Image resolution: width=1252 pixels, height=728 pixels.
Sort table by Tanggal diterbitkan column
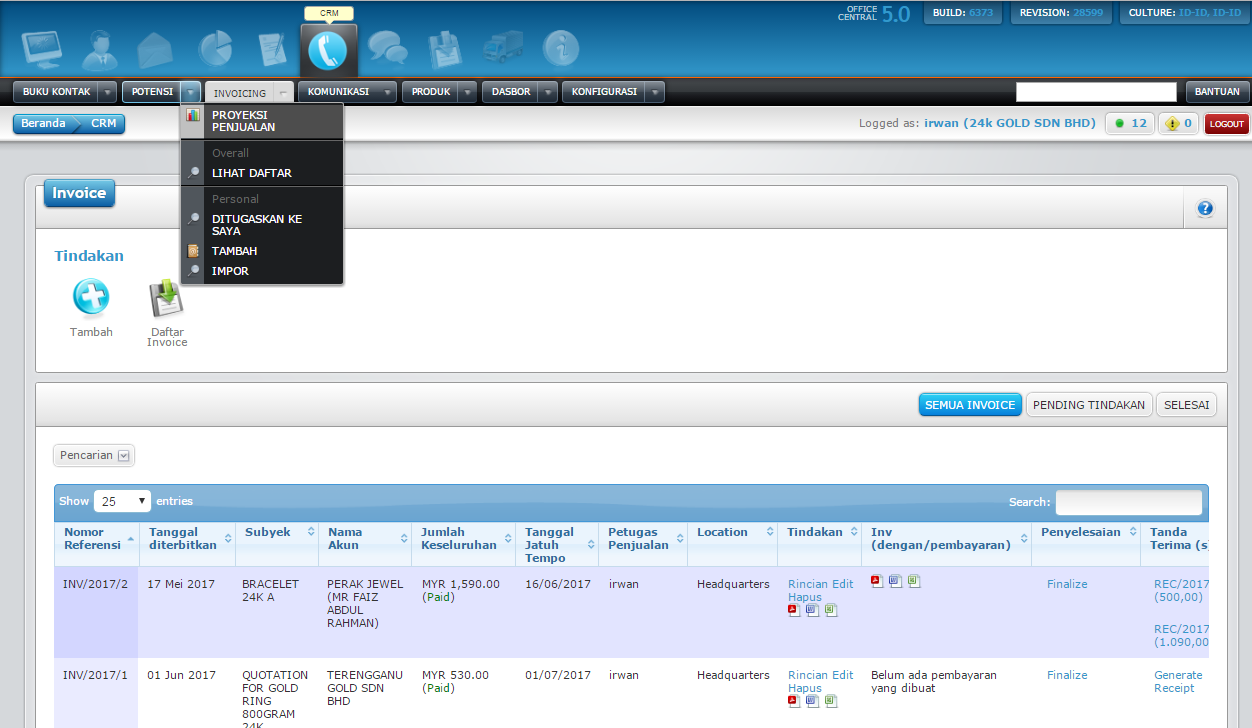pos(187,545)
